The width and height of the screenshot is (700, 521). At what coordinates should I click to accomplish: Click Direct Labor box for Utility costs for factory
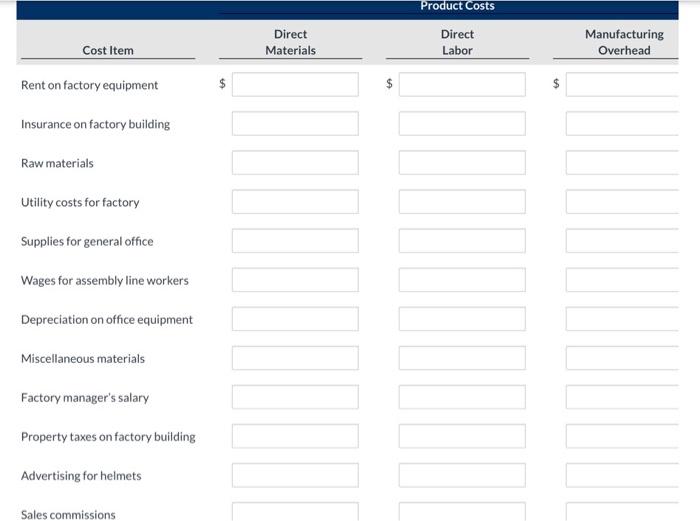[462, 202]
